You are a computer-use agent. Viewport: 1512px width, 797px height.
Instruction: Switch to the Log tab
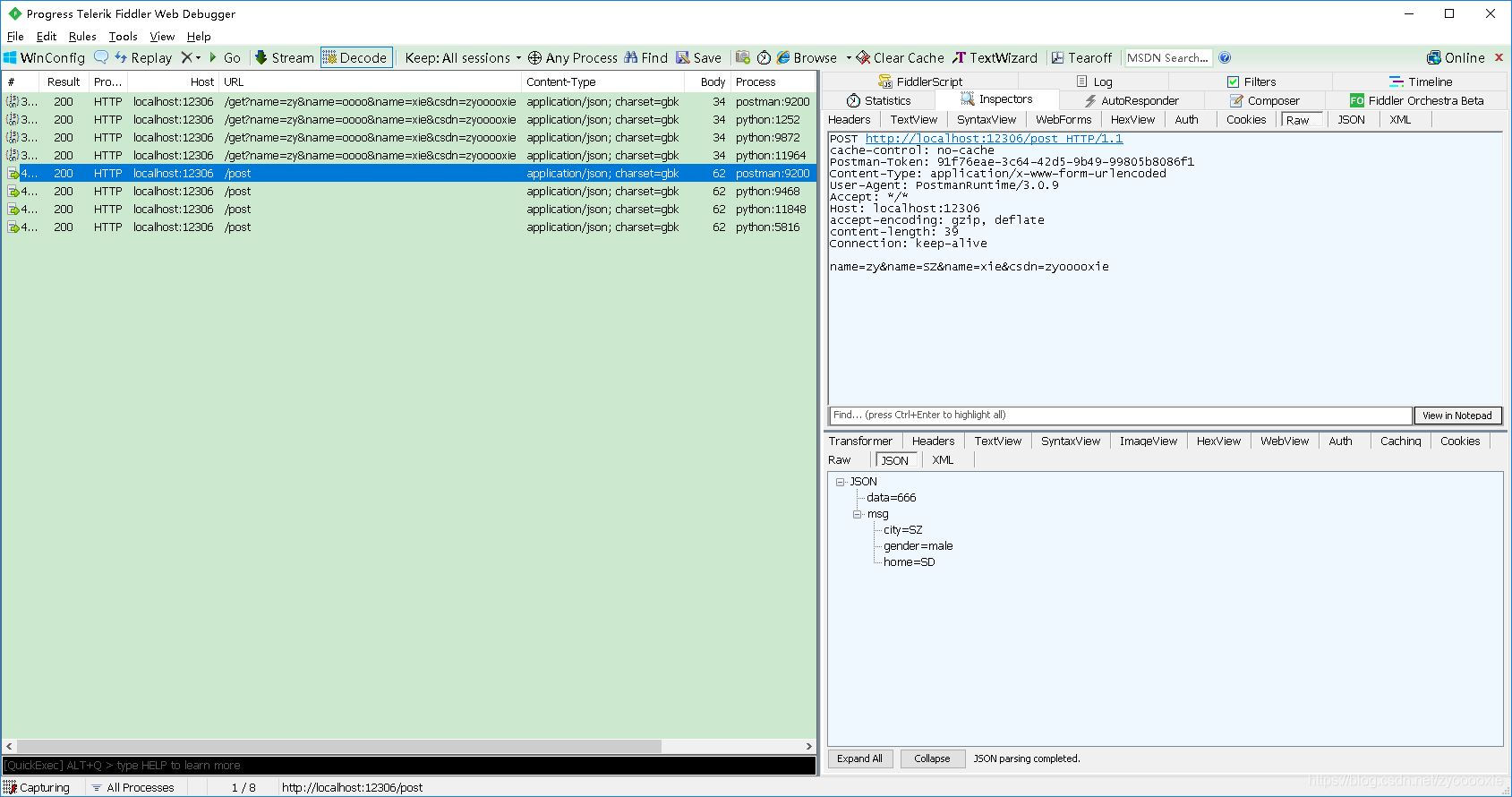(1094, 81)
